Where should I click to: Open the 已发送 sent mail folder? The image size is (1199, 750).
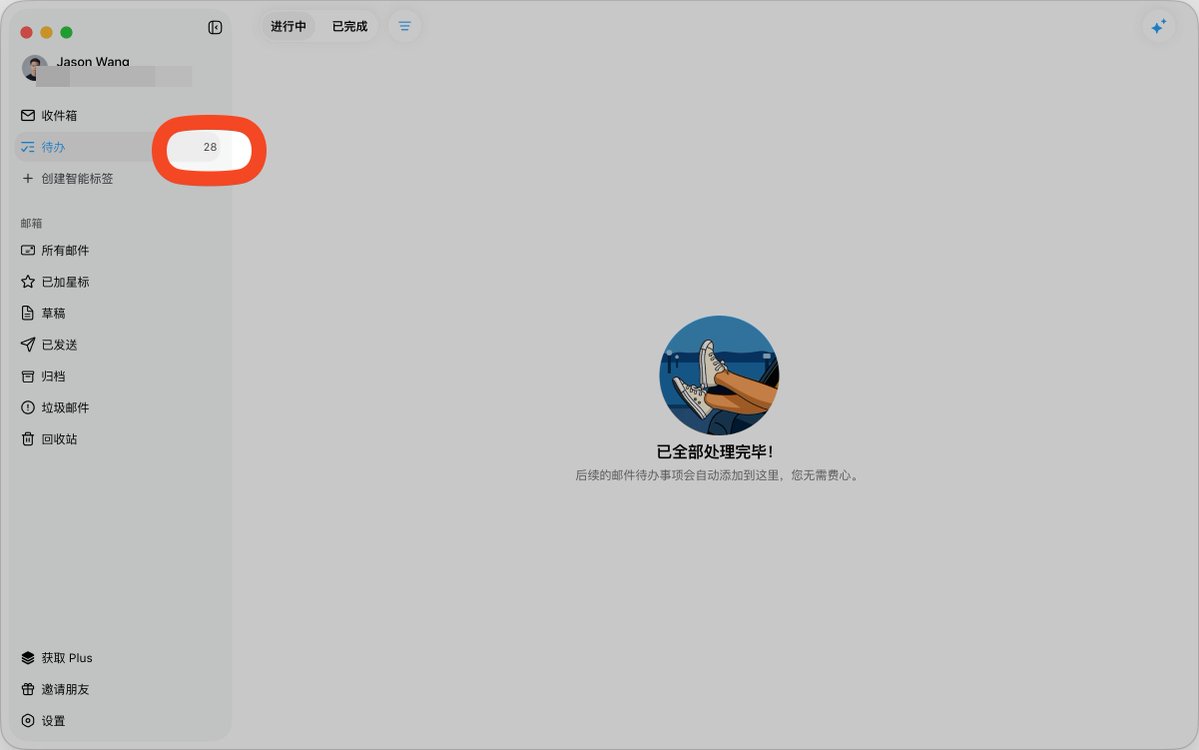58,344
